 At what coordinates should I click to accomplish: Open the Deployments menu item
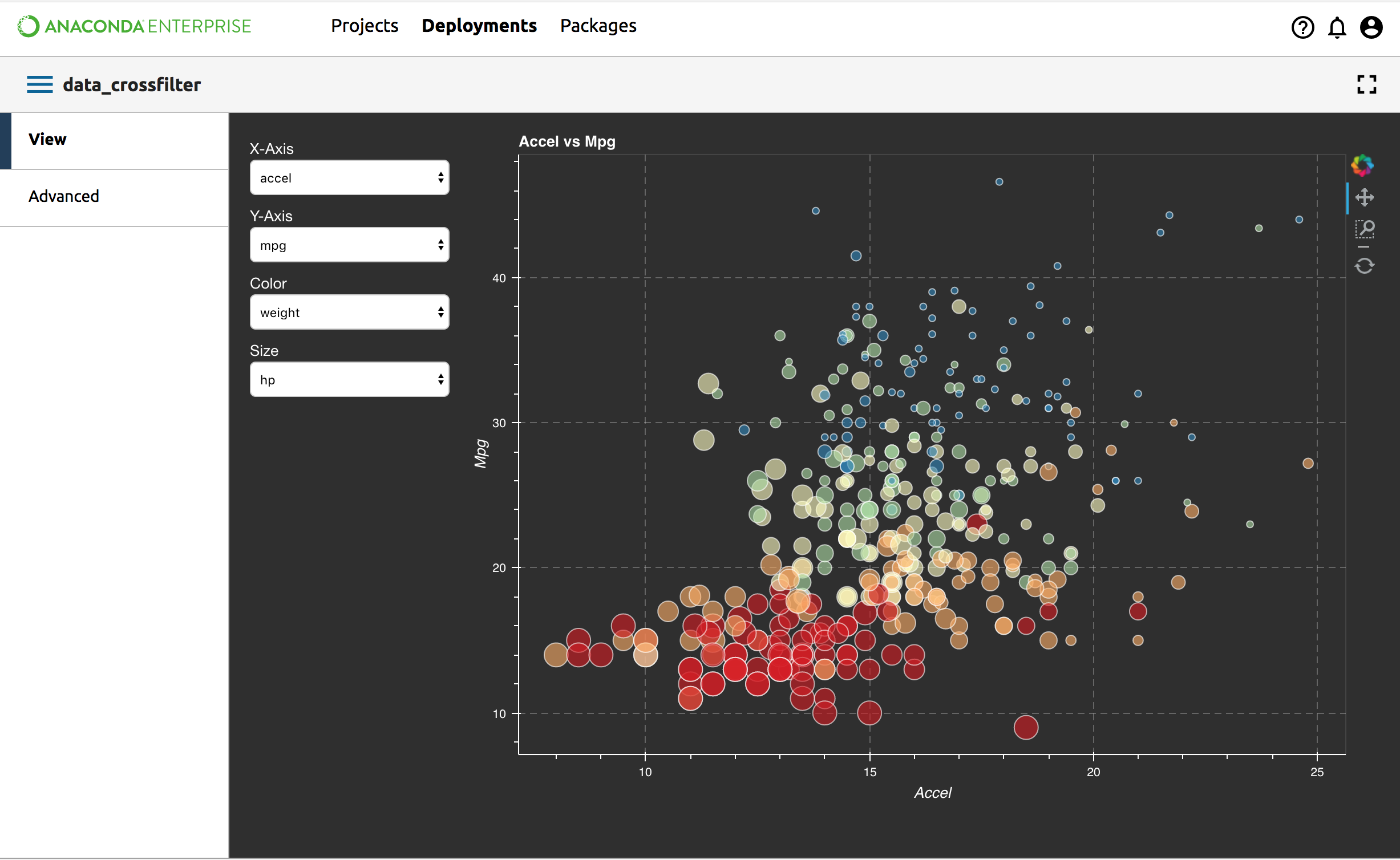[x=479, y=26]
